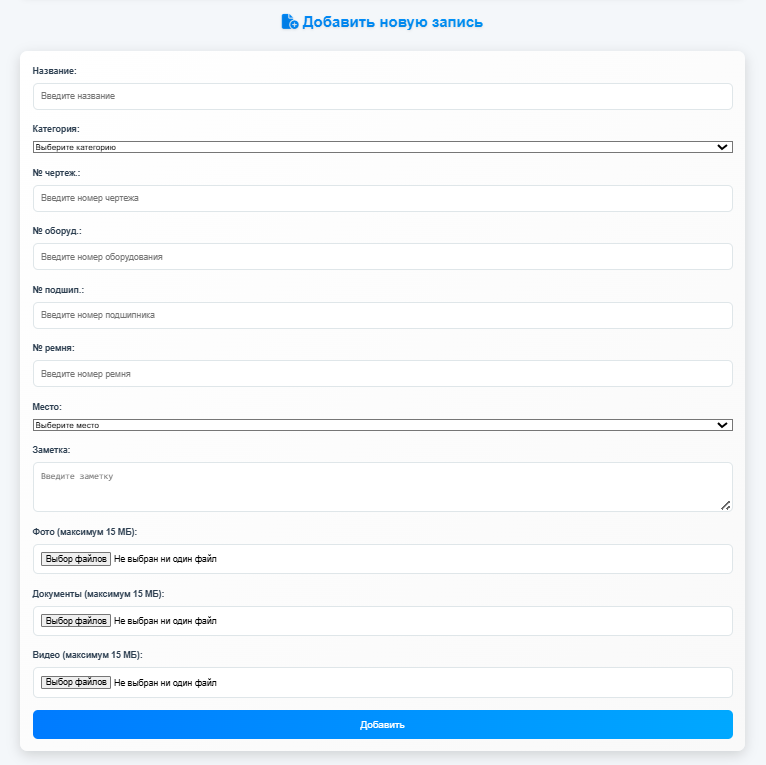Select the № подшип. input field
The width and height of the screenshot is (766, 765).
[382, 315]
